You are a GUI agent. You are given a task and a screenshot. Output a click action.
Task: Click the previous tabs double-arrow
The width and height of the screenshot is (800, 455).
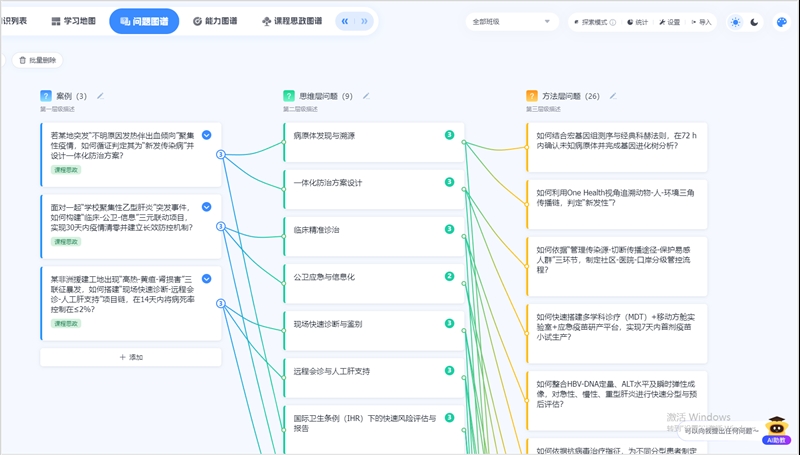[345, 21]
